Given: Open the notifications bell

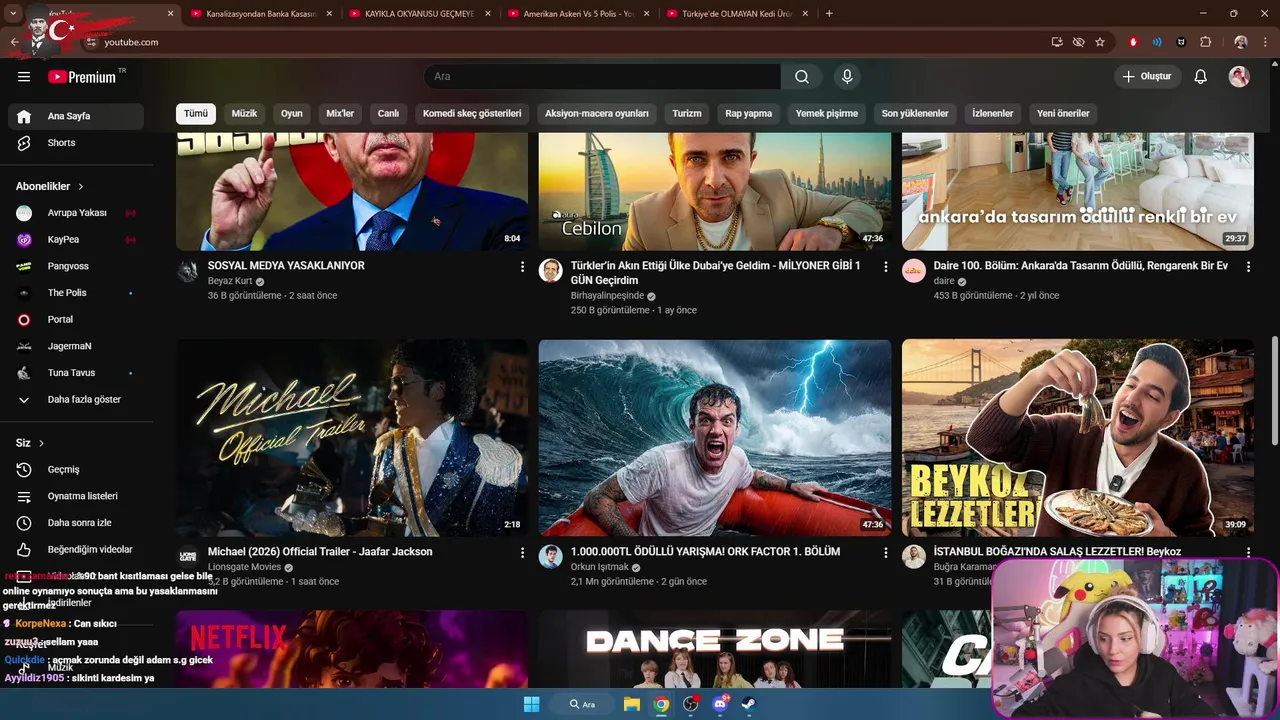Looking at the screenshot, I should [1201, 77].
